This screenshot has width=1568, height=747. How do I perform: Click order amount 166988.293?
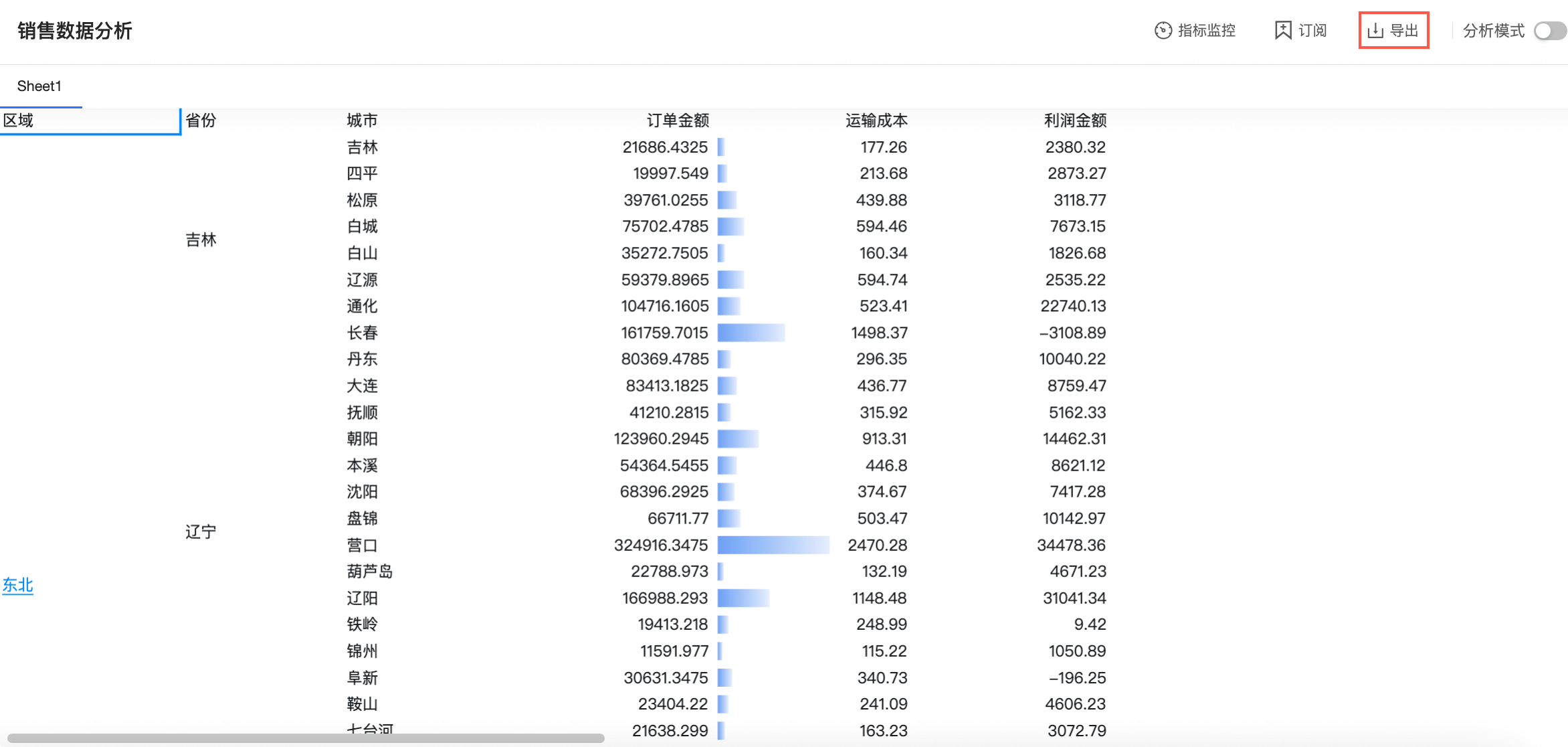coord(665,598)
